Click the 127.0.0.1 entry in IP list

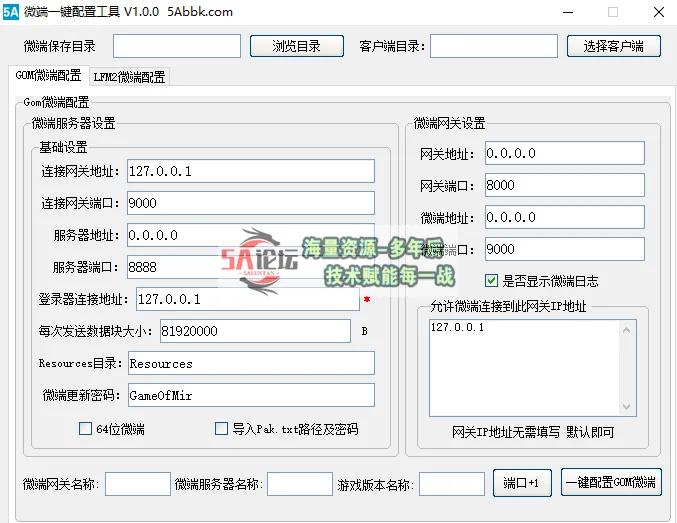tap(457, 327)
